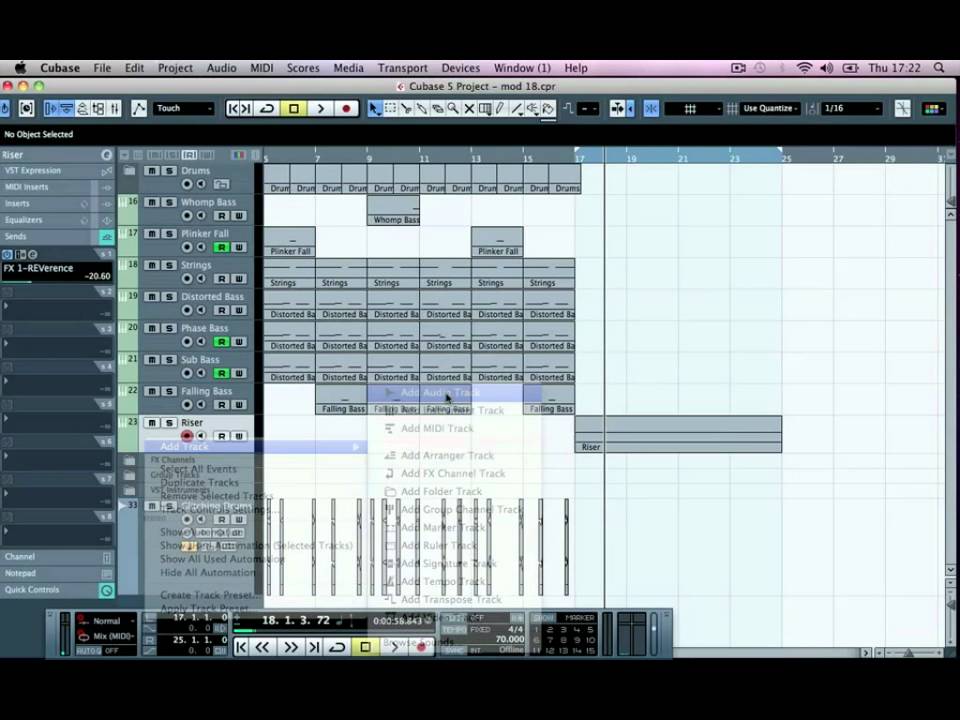Screen dimensions: 960x720
Task: Open the Mix (MIDI) cycle record dropdown
Action: coord(107,636)
